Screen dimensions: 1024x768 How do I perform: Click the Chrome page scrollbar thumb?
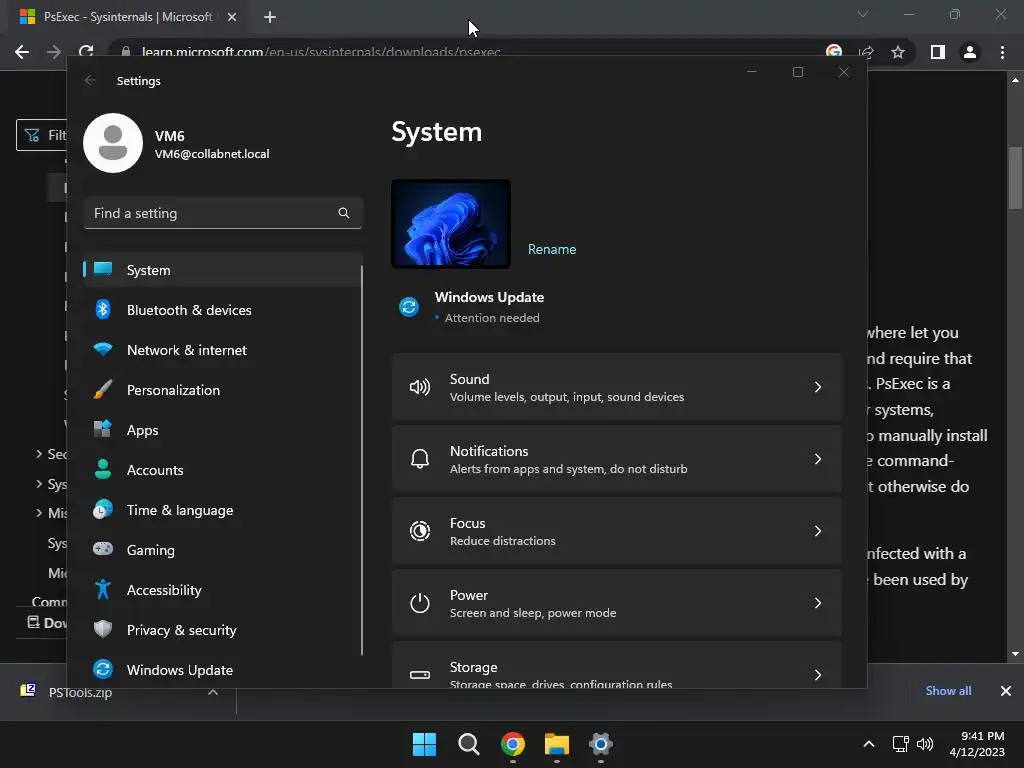(1015, 178)
